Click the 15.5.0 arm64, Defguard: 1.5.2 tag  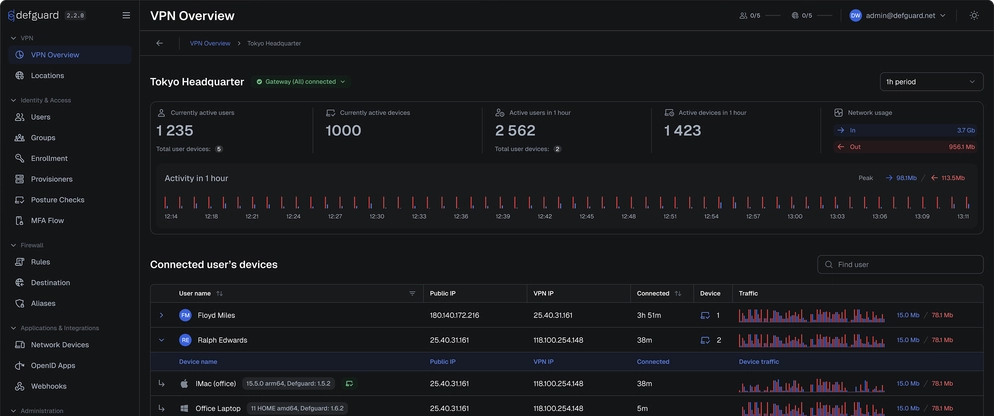point(289,384)
